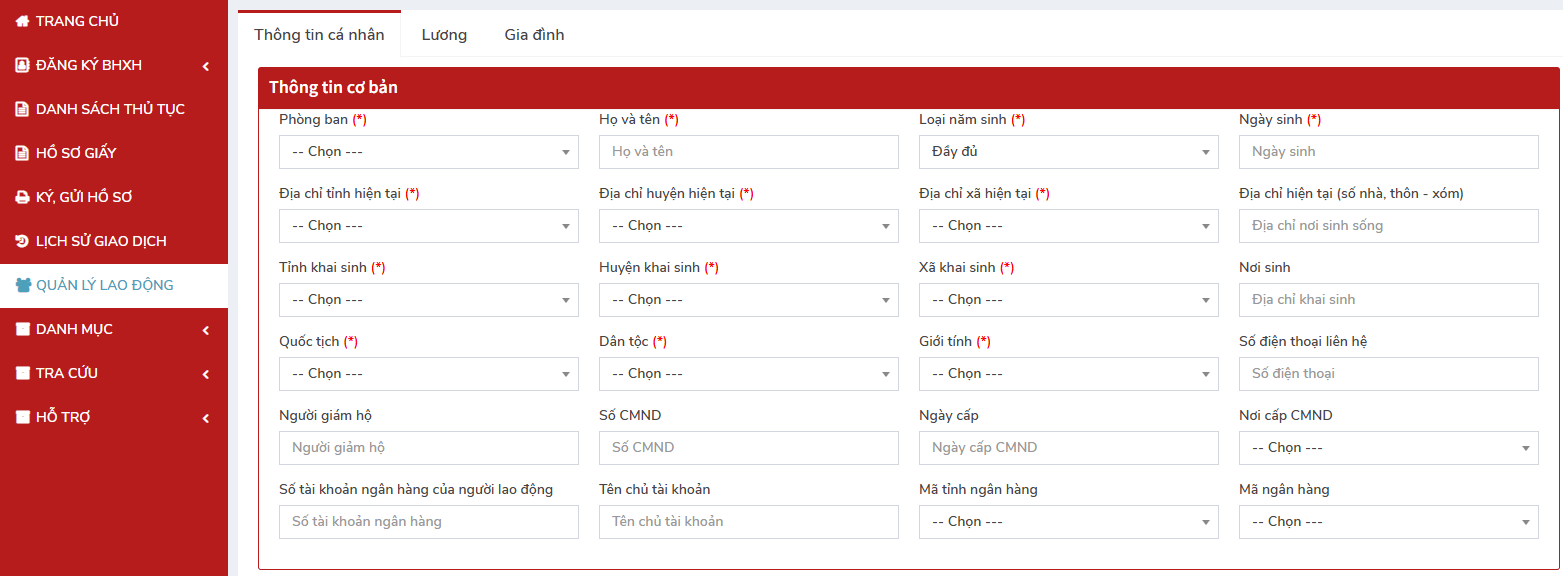Focus the Ngày sinh date field
Image resolution: width=1563 pixels, height=576 pixels.
1388,152
